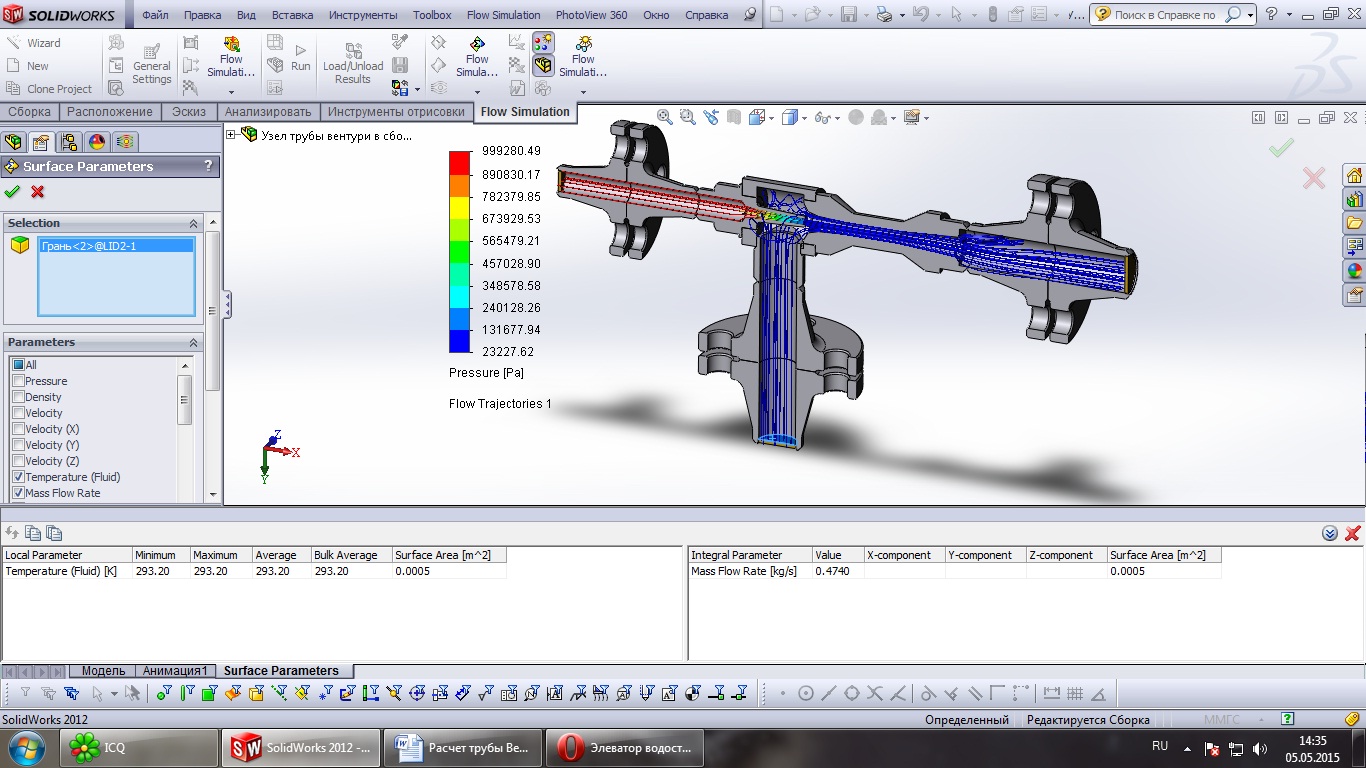This screenshot has height=768, width=1366.
Task: Uncheck Temperature (Fluid) checkbox
Action: click(18, 477)
